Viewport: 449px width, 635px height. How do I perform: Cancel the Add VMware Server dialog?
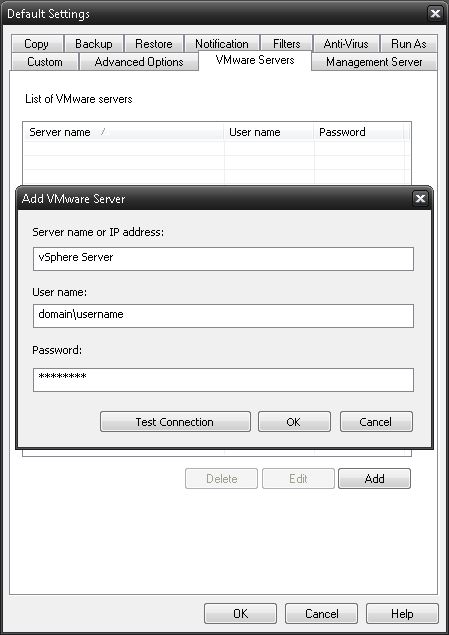(376, 422)
